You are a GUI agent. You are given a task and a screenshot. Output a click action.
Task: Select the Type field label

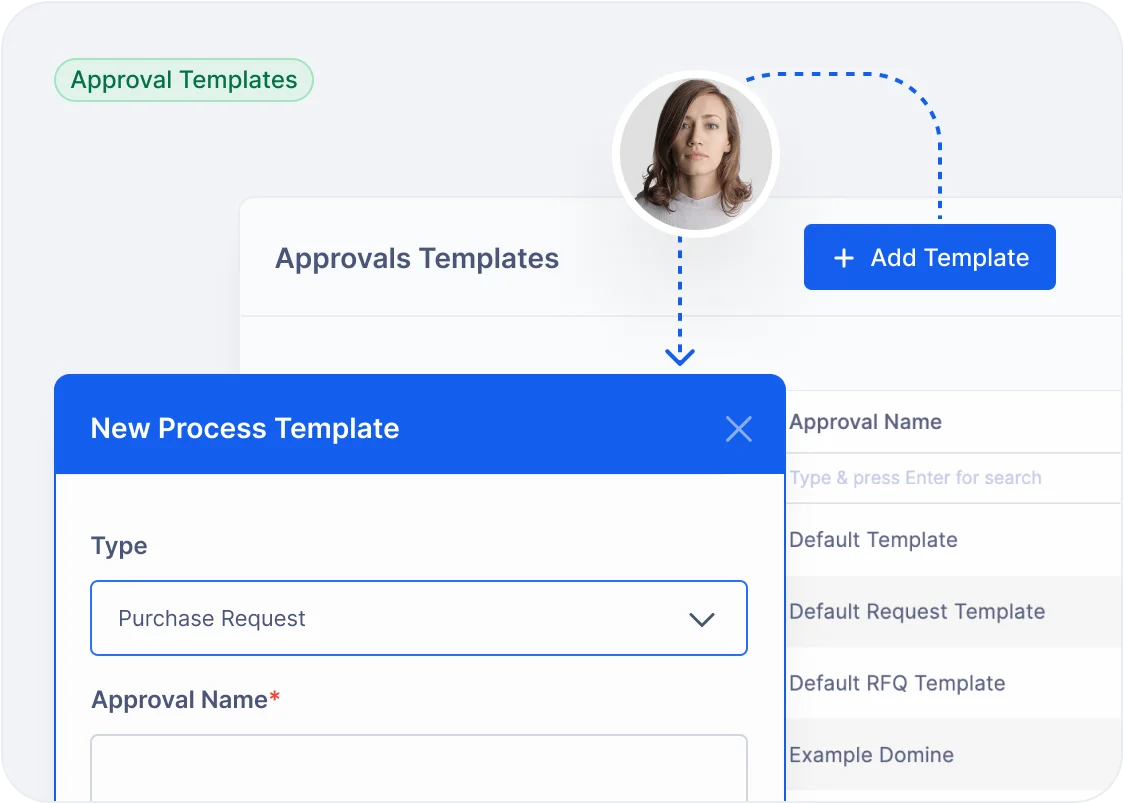click(119, 546)
